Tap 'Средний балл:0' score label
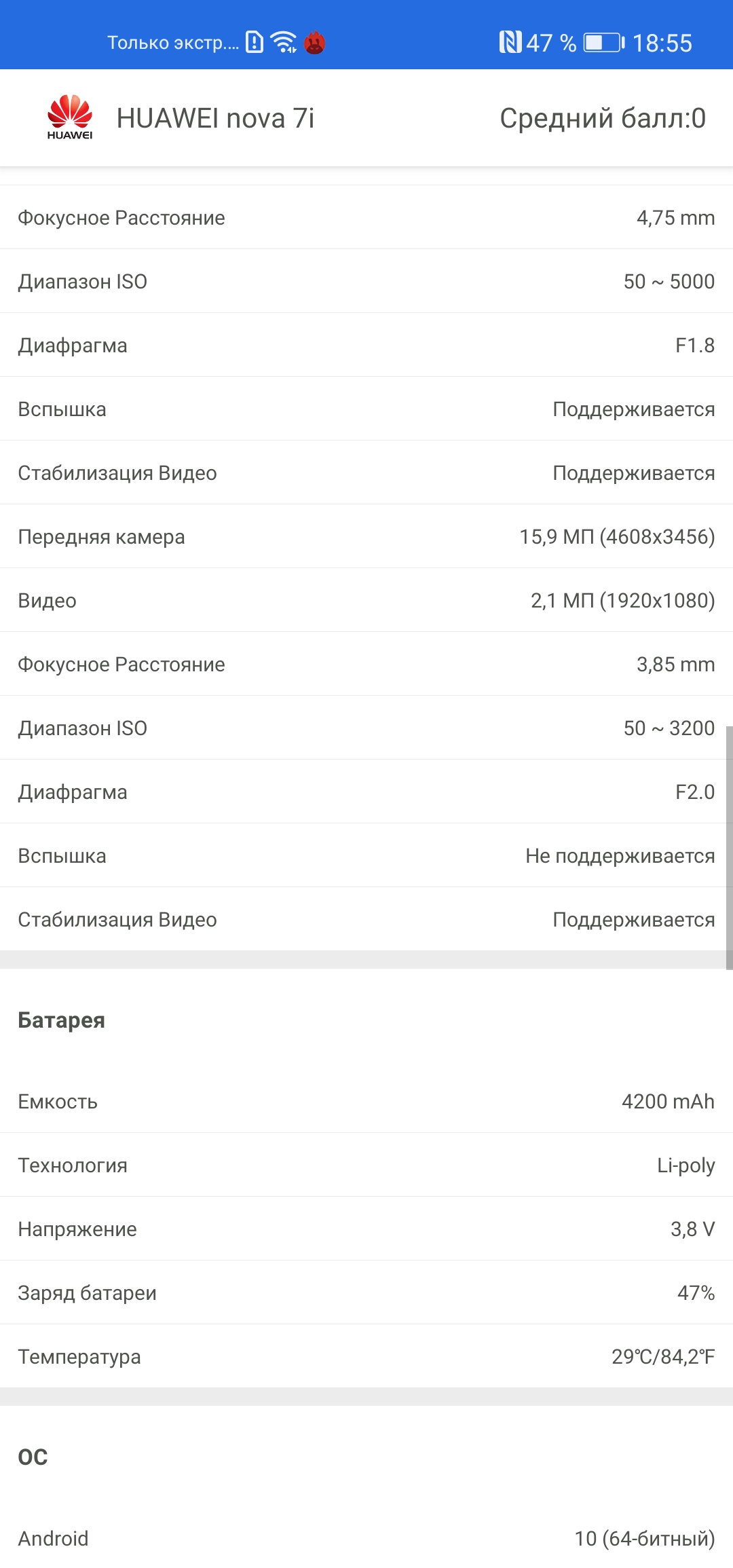Viewport: 733px width, 1568px height. click(x=603, y=118)
